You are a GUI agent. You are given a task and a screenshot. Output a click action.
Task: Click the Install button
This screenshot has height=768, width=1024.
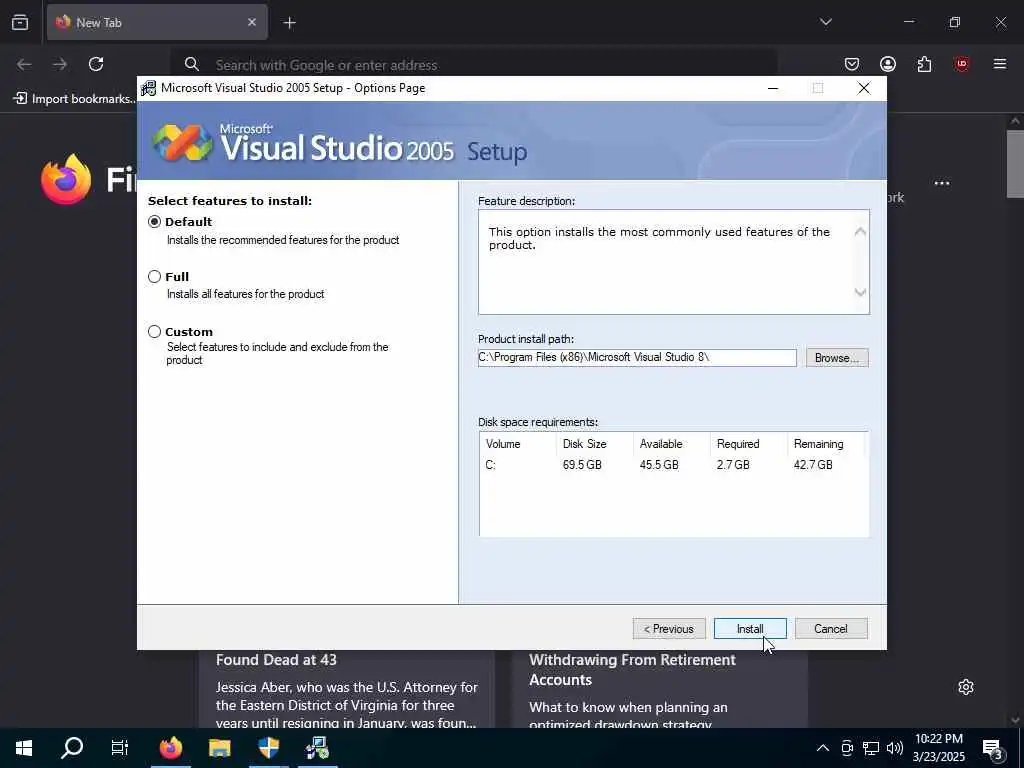750,629
